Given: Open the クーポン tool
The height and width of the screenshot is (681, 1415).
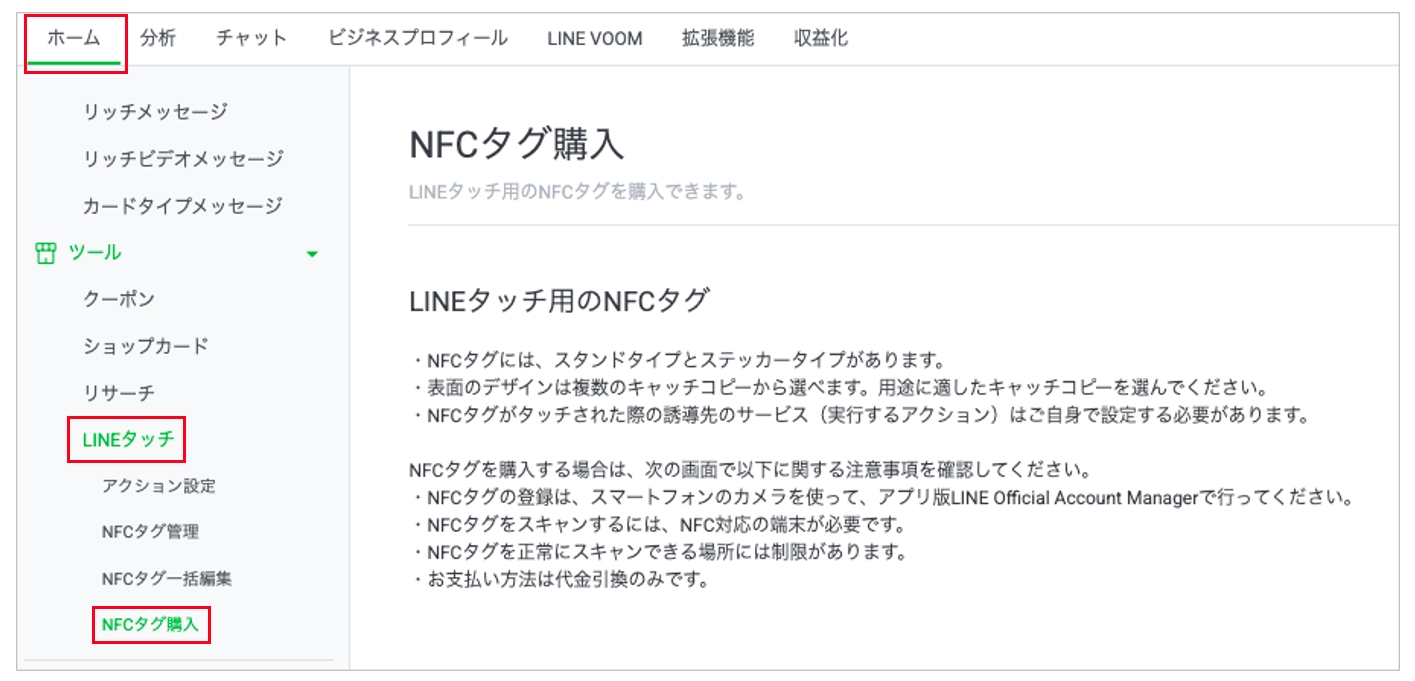Looking at the screenshot, I should 119,300.
